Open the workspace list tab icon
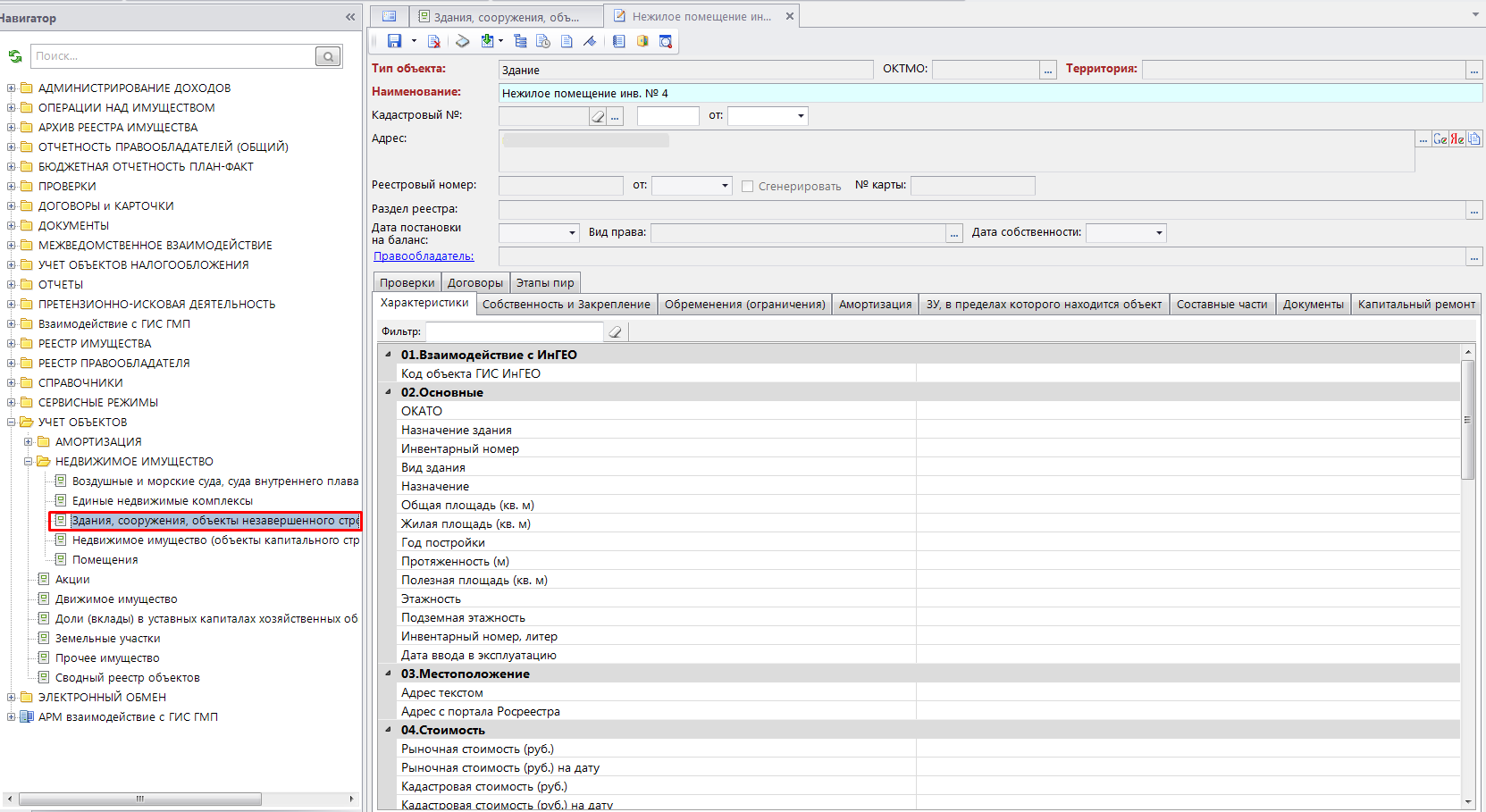This screenshot has width=1486, height=812. (x=389, y=16)
